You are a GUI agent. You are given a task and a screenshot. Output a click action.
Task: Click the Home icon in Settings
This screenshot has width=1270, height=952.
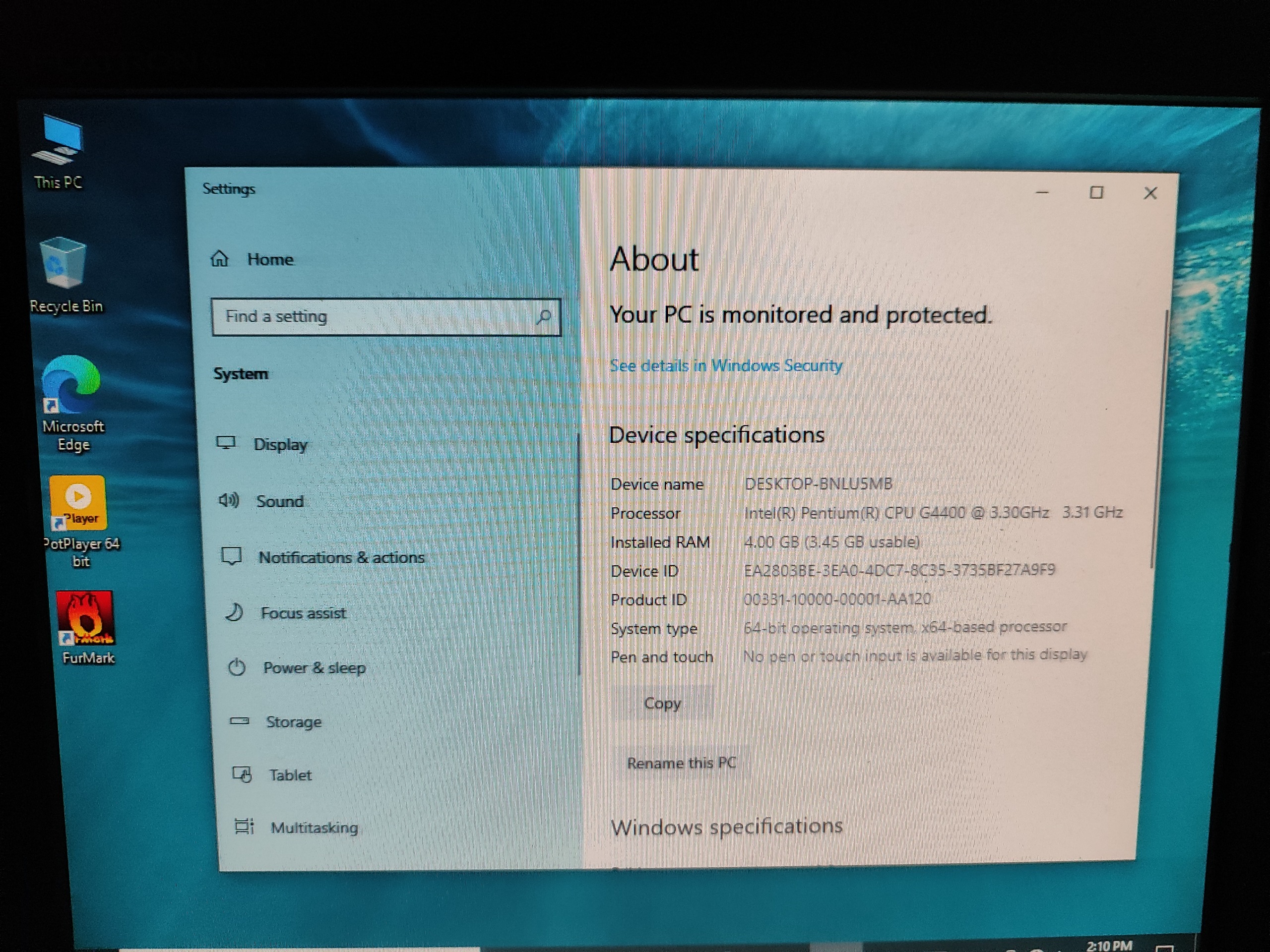click(x=220, y=259)
